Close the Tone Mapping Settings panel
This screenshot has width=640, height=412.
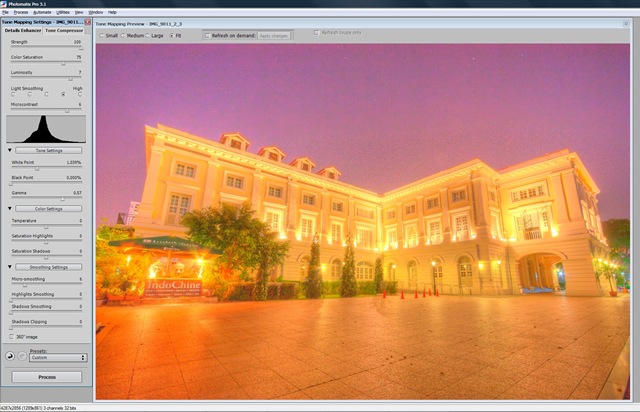click(x=87, y=22)
